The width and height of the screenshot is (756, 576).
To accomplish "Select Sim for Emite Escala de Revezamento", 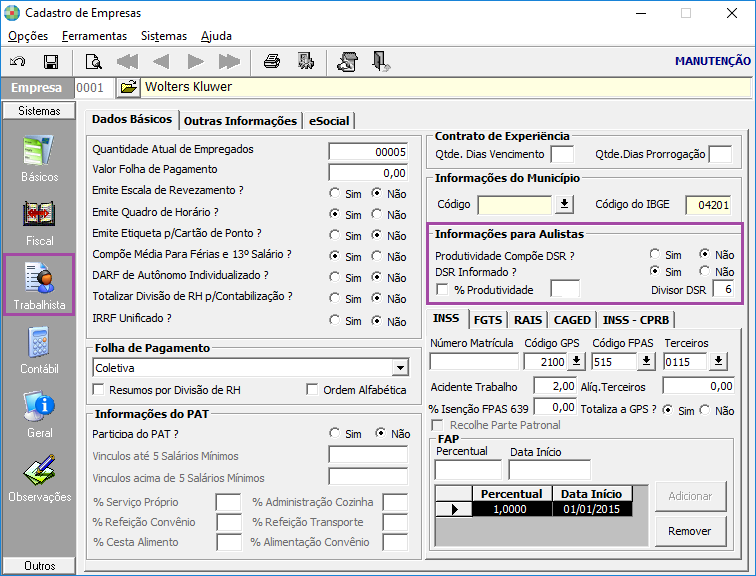I will point(334,193).
